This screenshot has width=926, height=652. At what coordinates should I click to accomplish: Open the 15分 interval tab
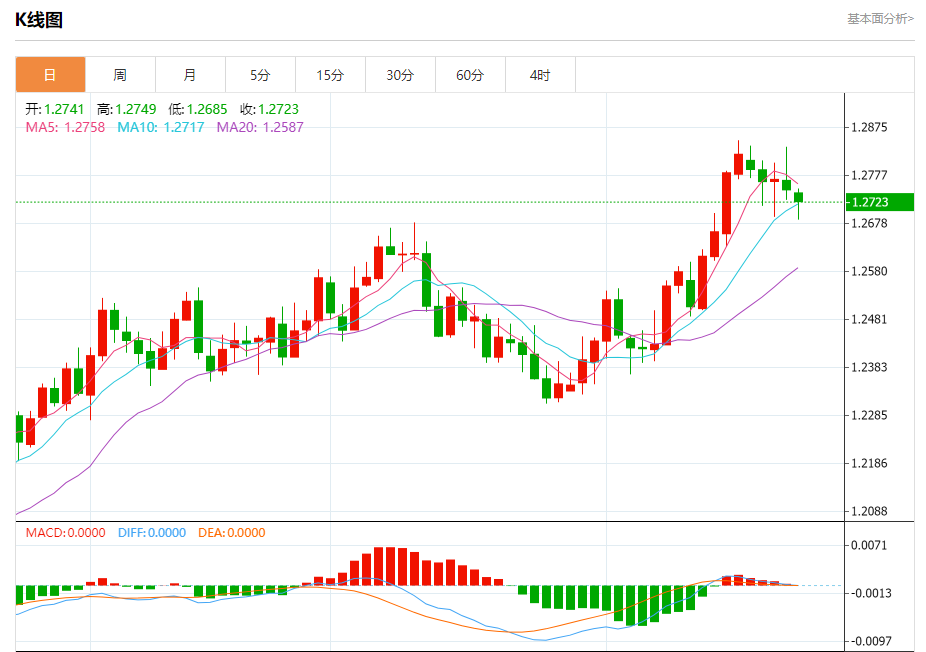[330, 75]
